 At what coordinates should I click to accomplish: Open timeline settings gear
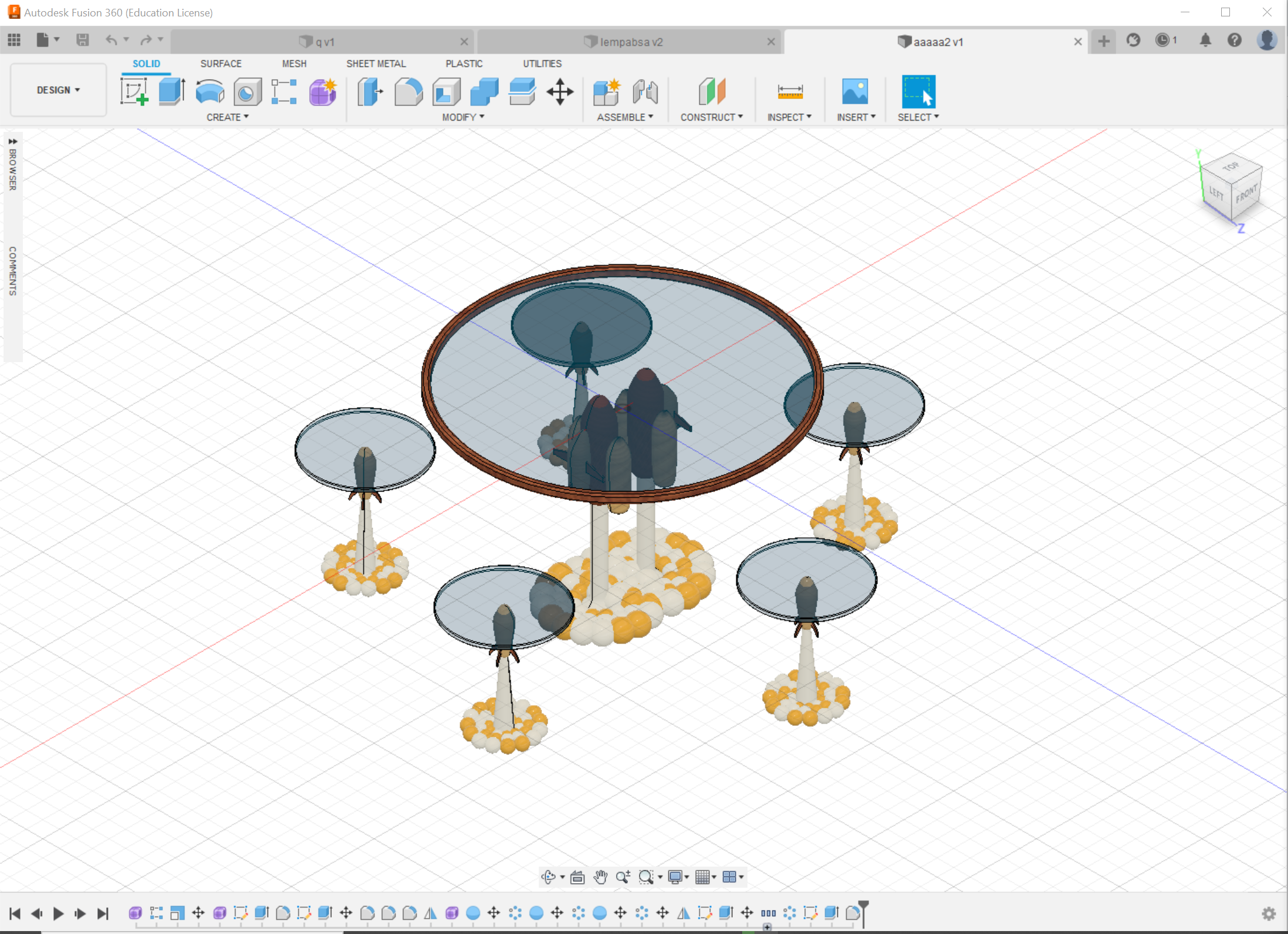1269,913
